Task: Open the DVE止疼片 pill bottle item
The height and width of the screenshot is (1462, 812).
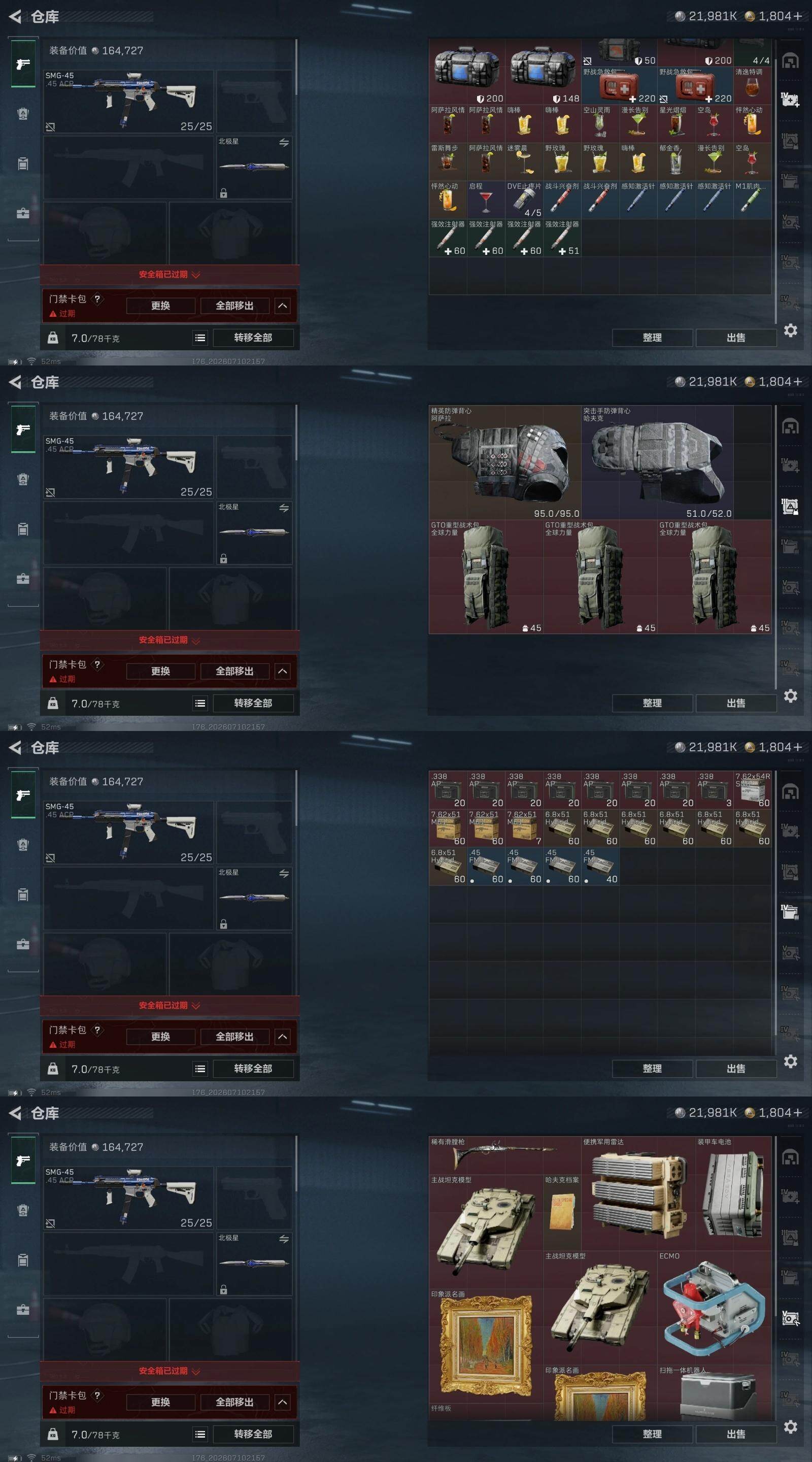Action: pos(524,200)
